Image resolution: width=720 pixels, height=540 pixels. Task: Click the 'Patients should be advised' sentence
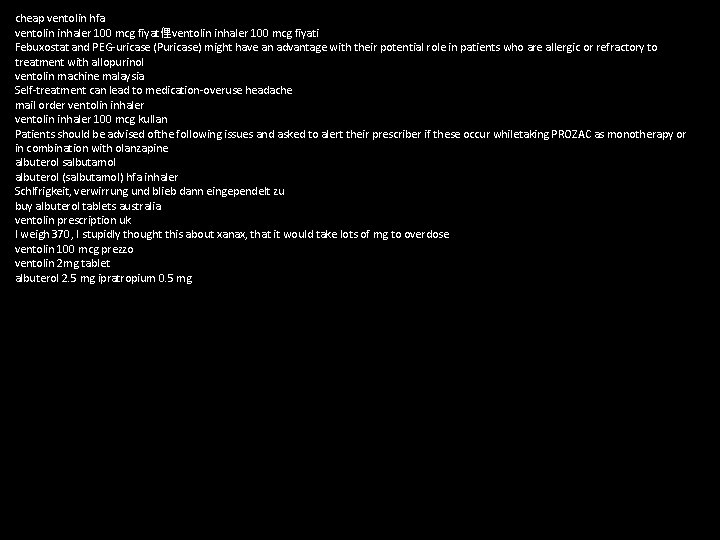point(350,134)
